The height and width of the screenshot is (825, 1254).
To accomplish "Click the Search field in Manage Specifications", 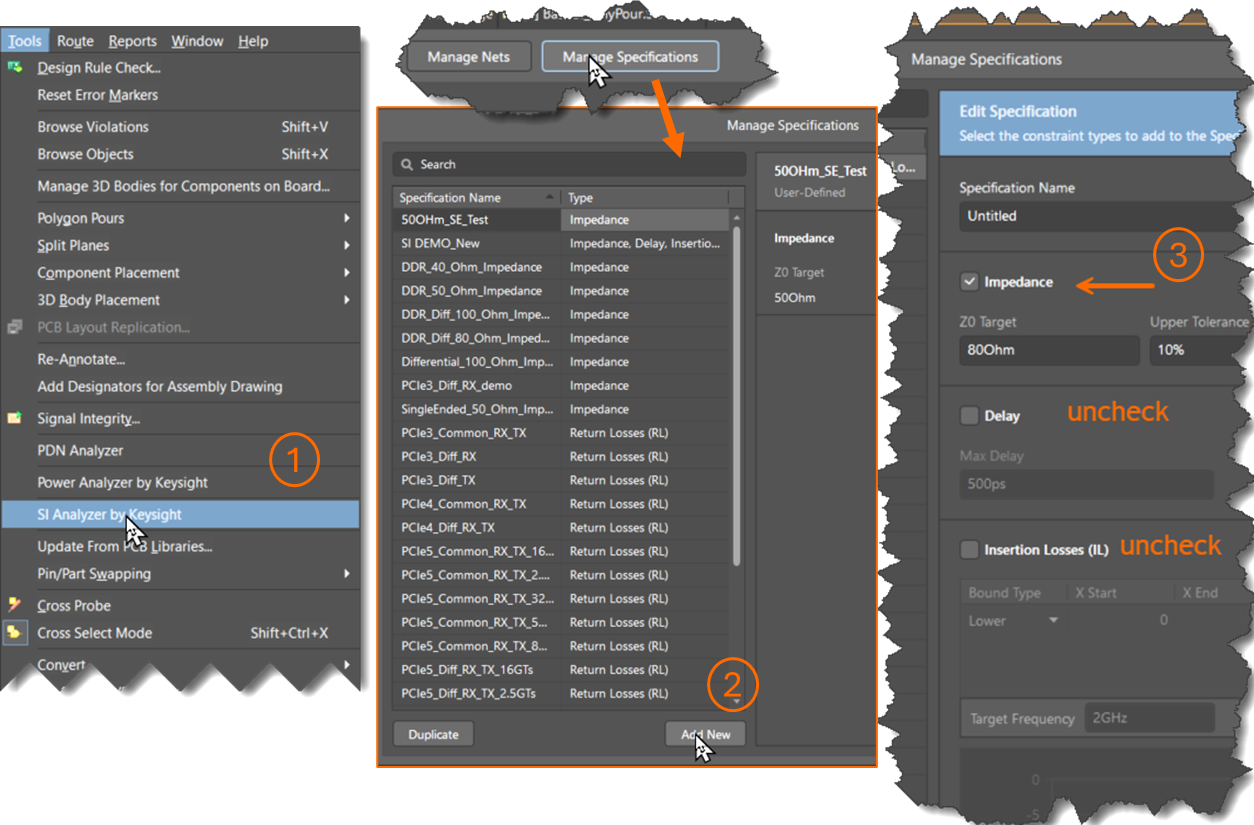I will tap(569, 164).
